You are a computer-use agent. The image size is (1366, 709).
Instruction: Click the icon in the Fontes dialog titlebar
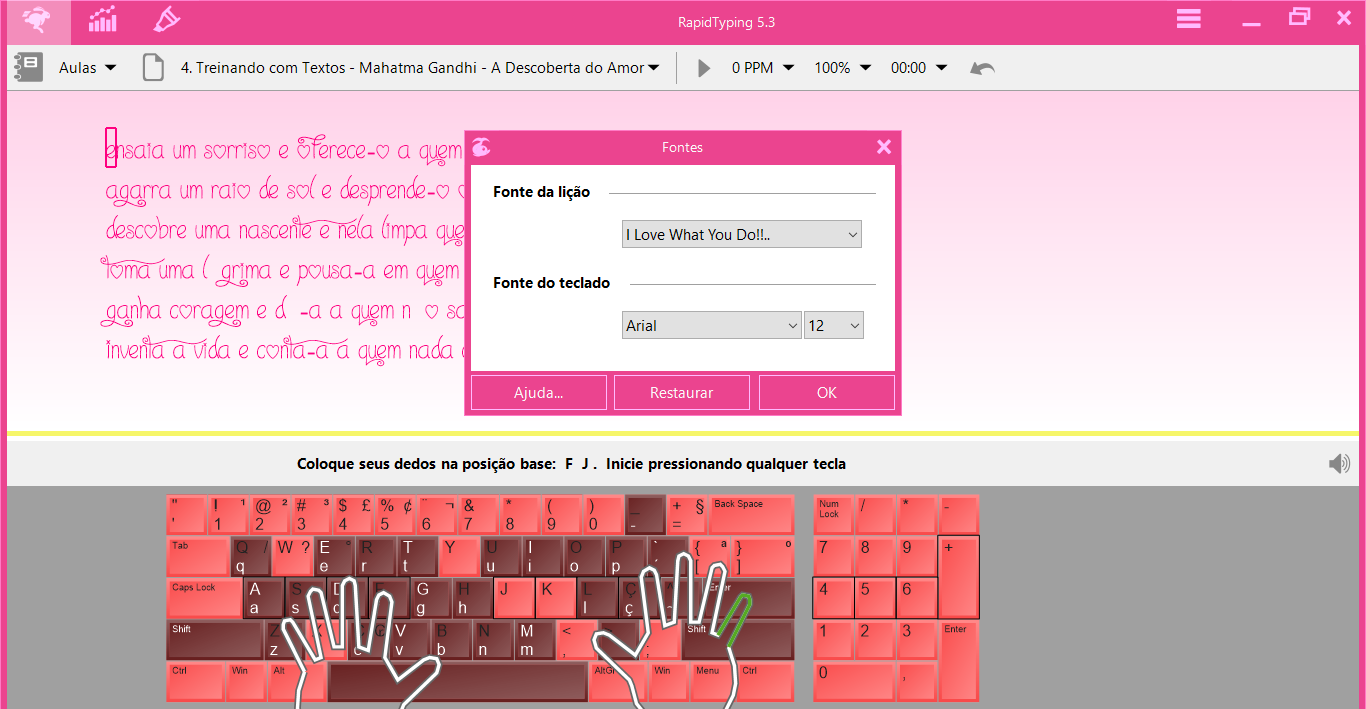(481, 146)
